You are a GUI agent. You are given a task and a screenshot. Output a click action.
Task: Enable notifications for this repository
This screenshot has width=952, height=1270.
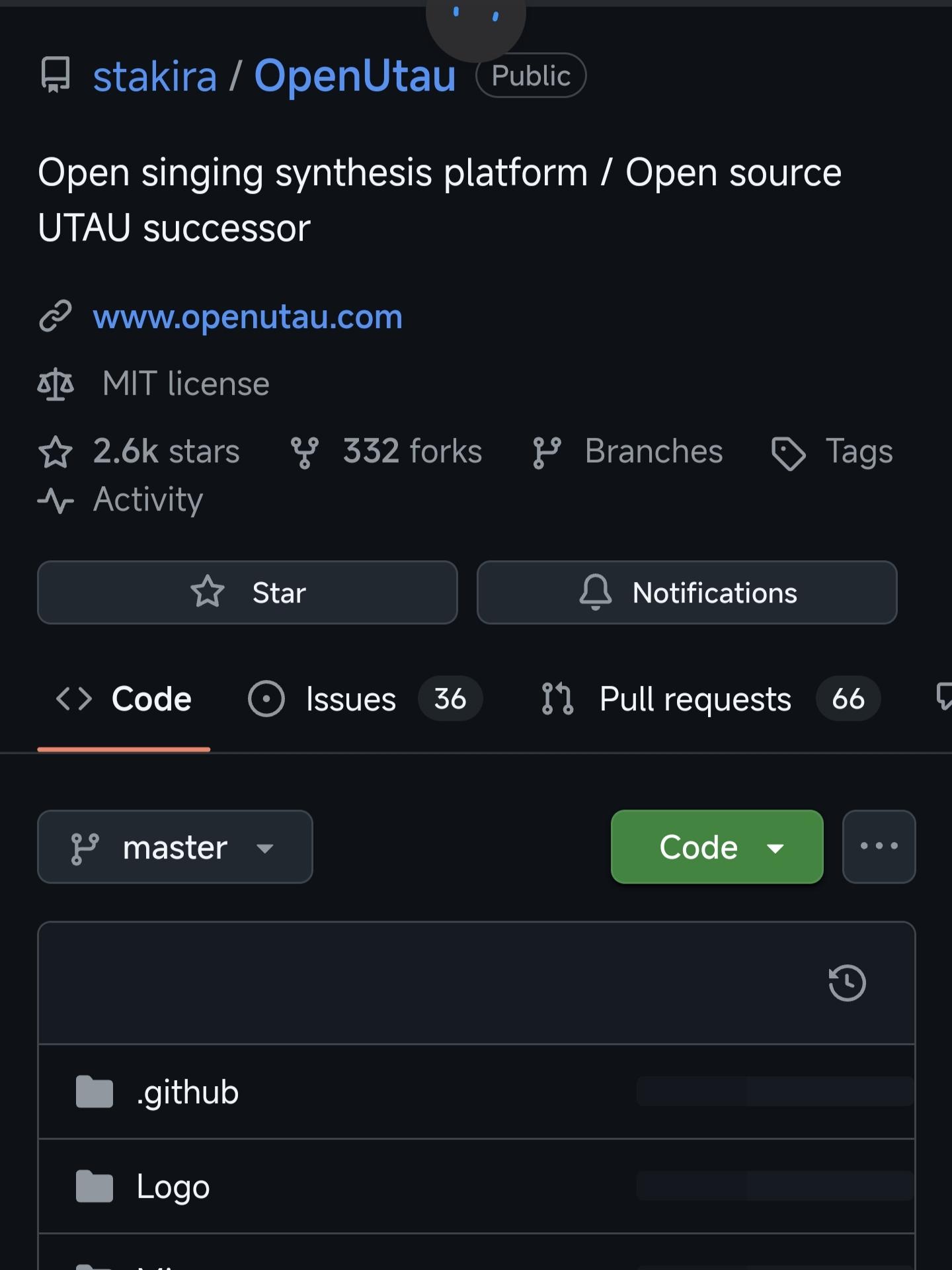tap(687, 593)
